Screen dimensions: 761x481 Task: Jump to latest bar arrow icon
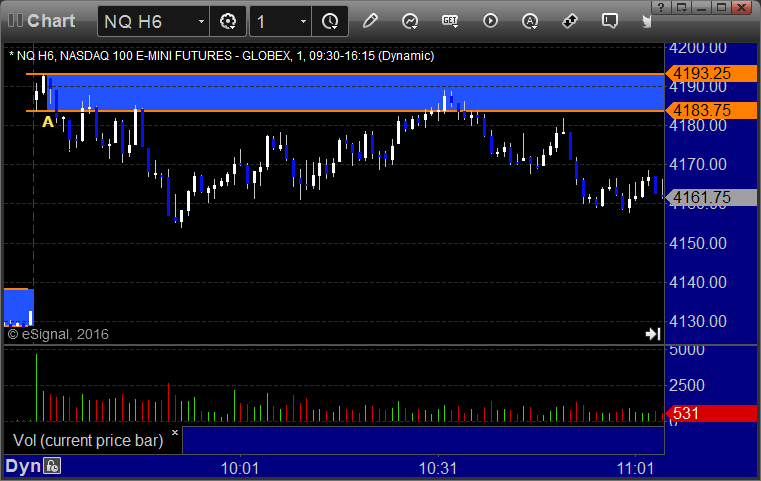click(x=653, y=334)
